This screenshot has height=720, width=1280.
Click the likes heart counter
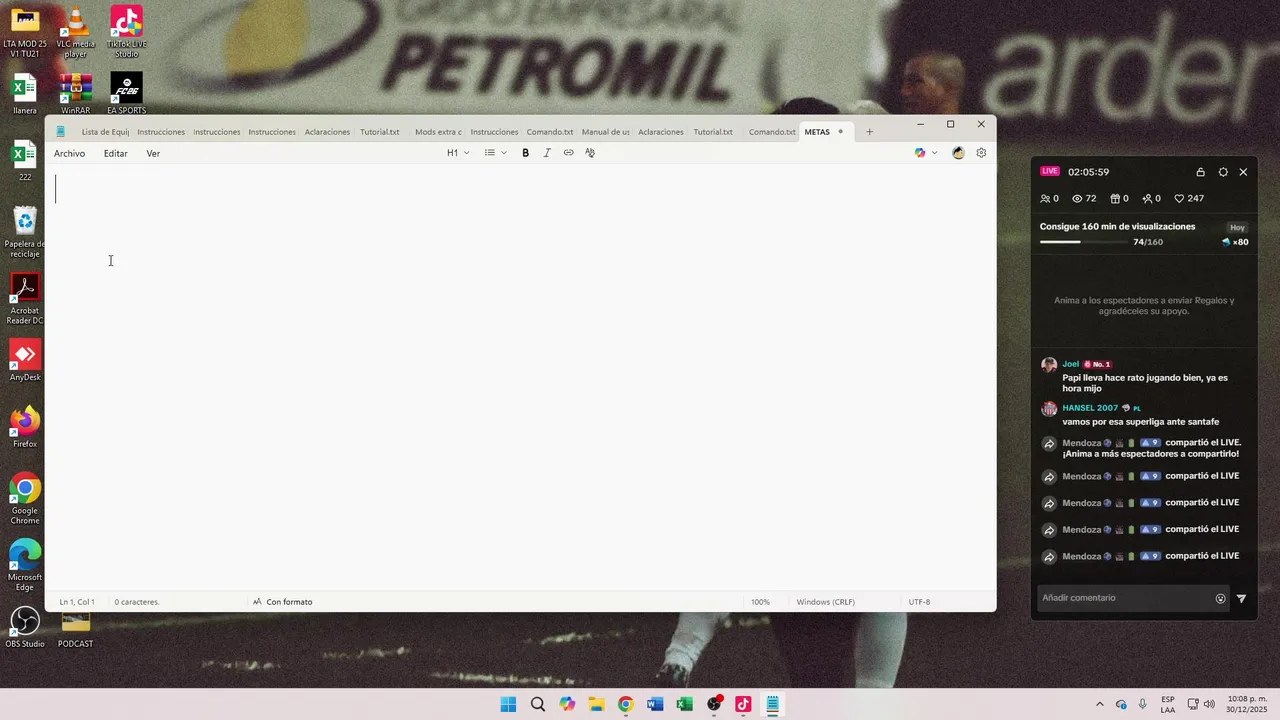coord(1189,198)
